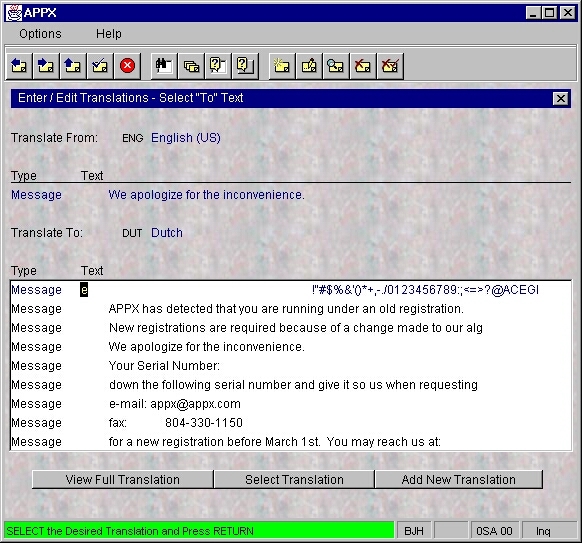Click the magnifier inquire folder icon
582x543 pixels.
click(x=336, y=66)
